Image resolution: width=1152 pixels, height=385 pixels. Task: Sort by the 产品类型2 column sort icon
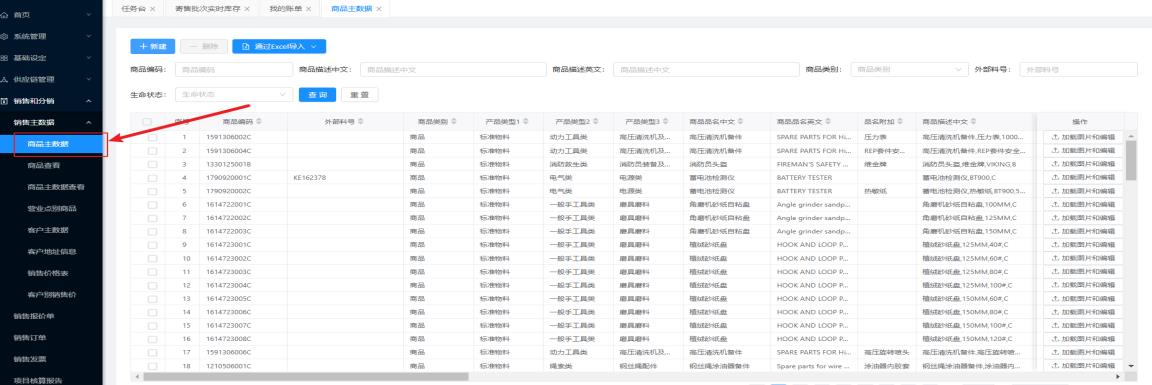597,121
